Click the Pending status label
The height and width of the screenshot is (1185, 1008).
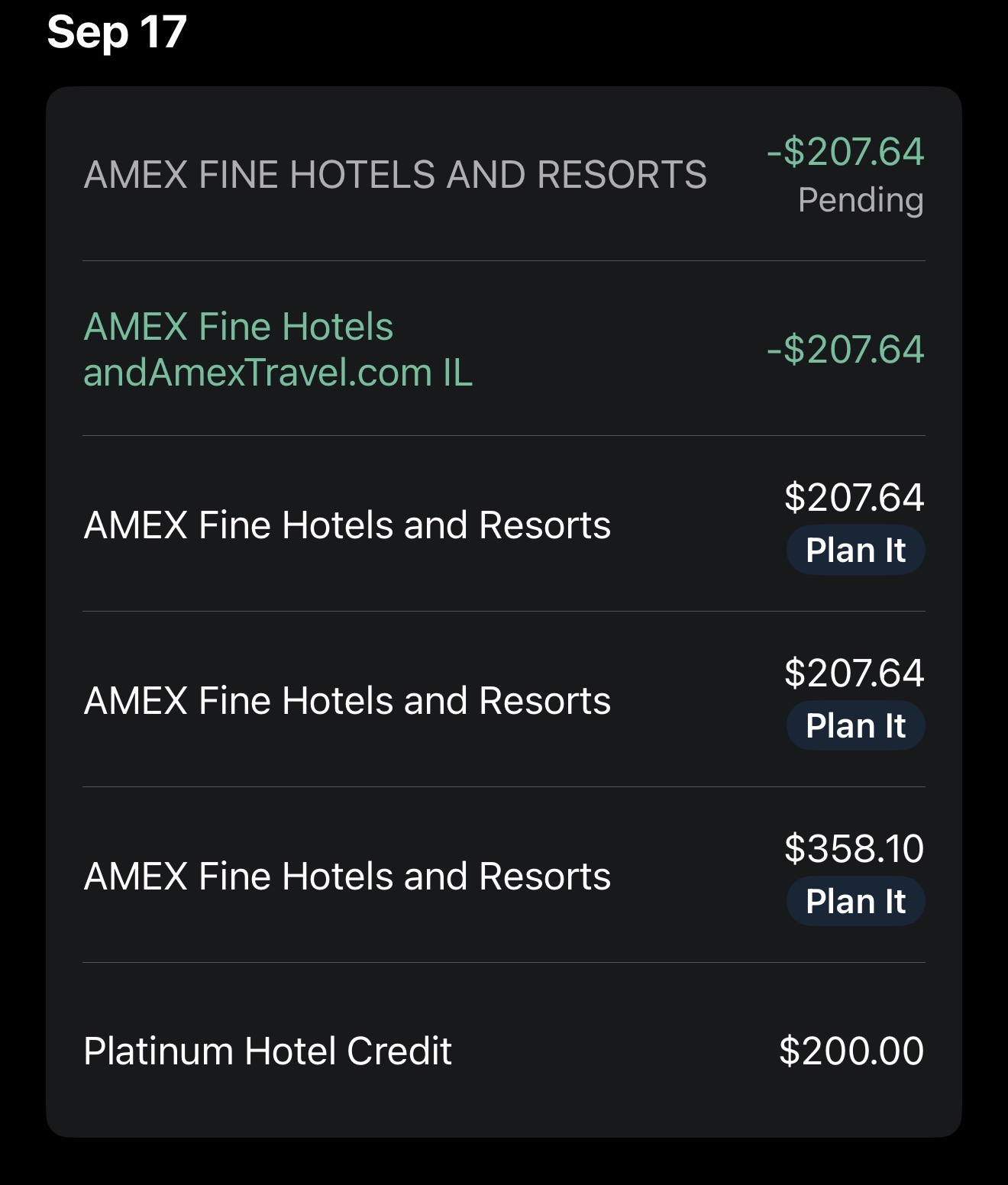[861, 201]
